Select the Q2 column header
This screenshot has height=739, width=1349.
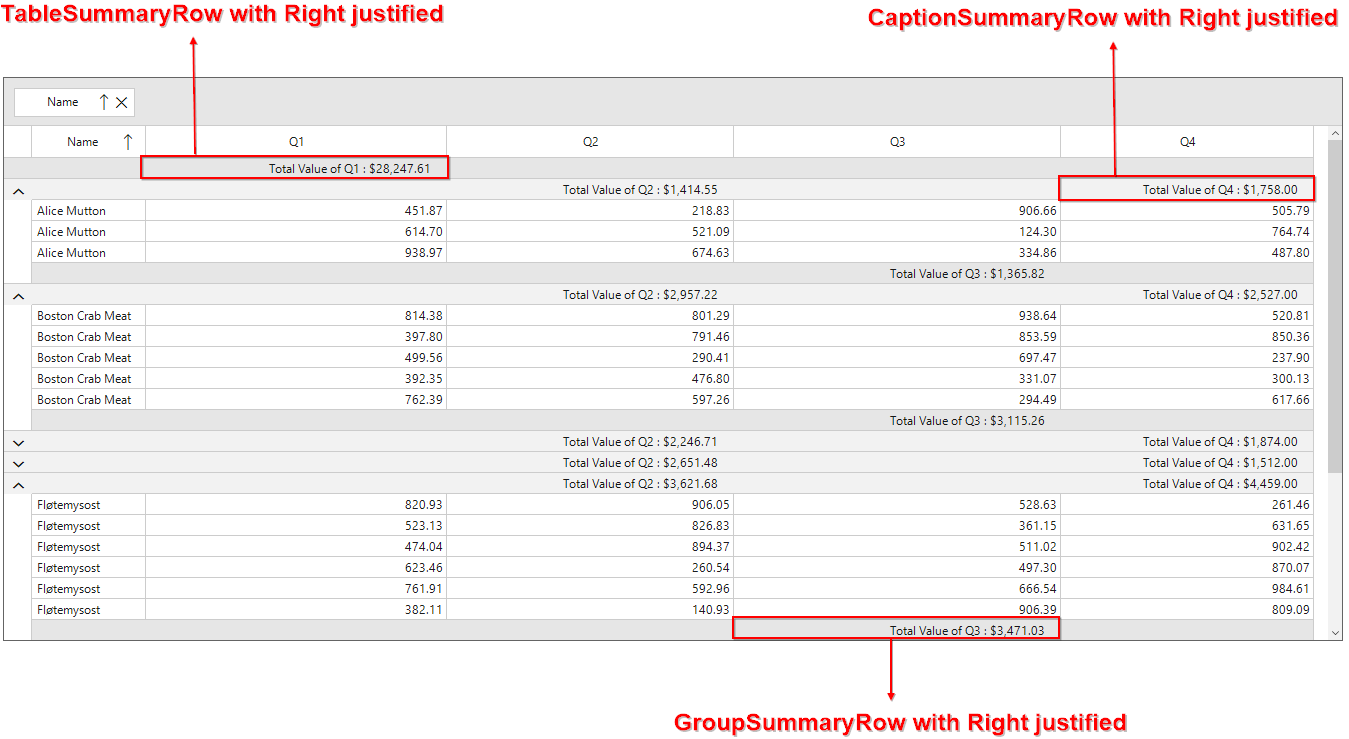tap(590, 142)
